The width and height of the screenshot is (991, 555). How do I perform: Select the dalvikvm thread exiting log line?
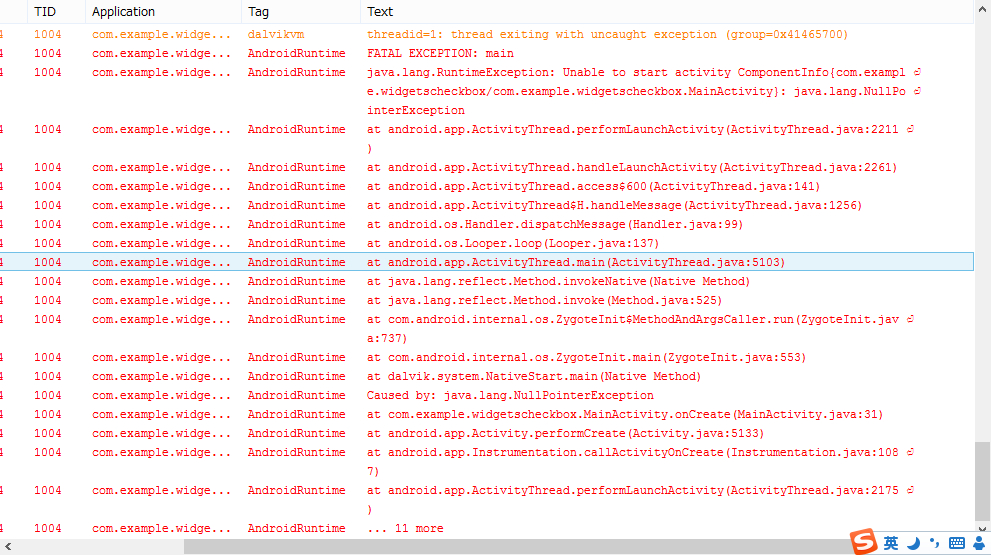(x=606, y=35)
